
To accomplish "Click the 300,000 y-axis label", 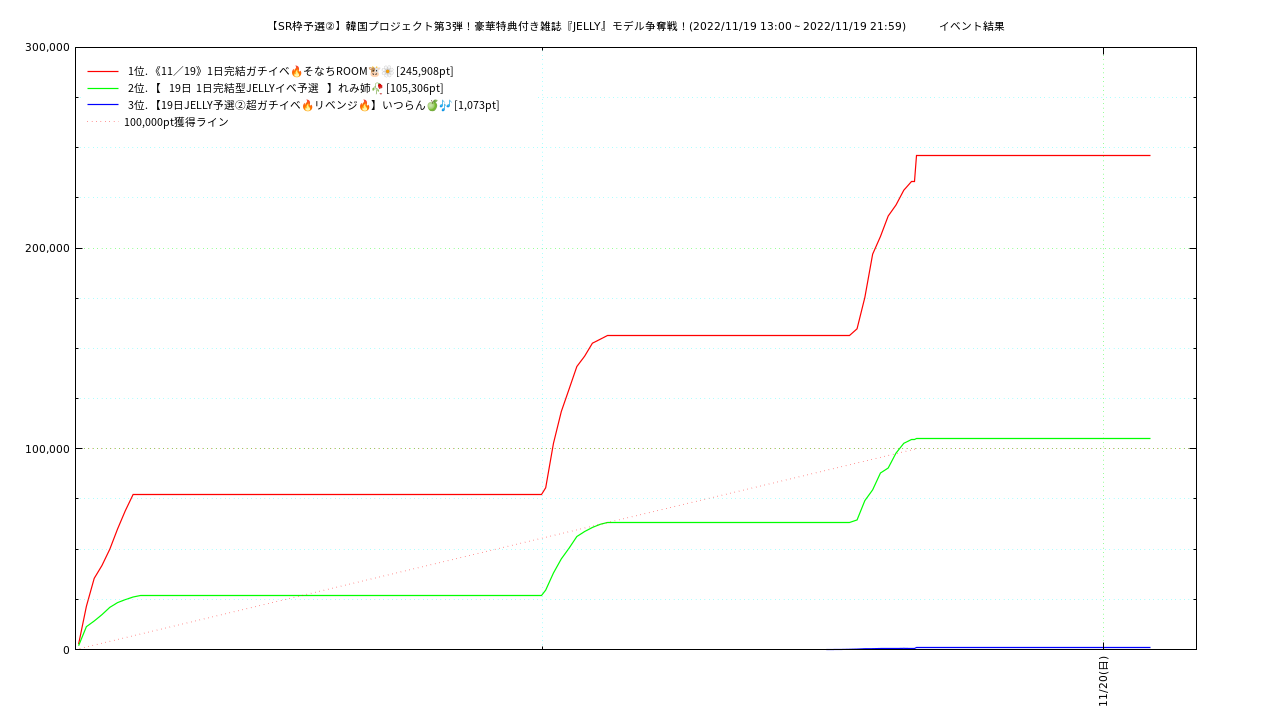I will [47, 47].
